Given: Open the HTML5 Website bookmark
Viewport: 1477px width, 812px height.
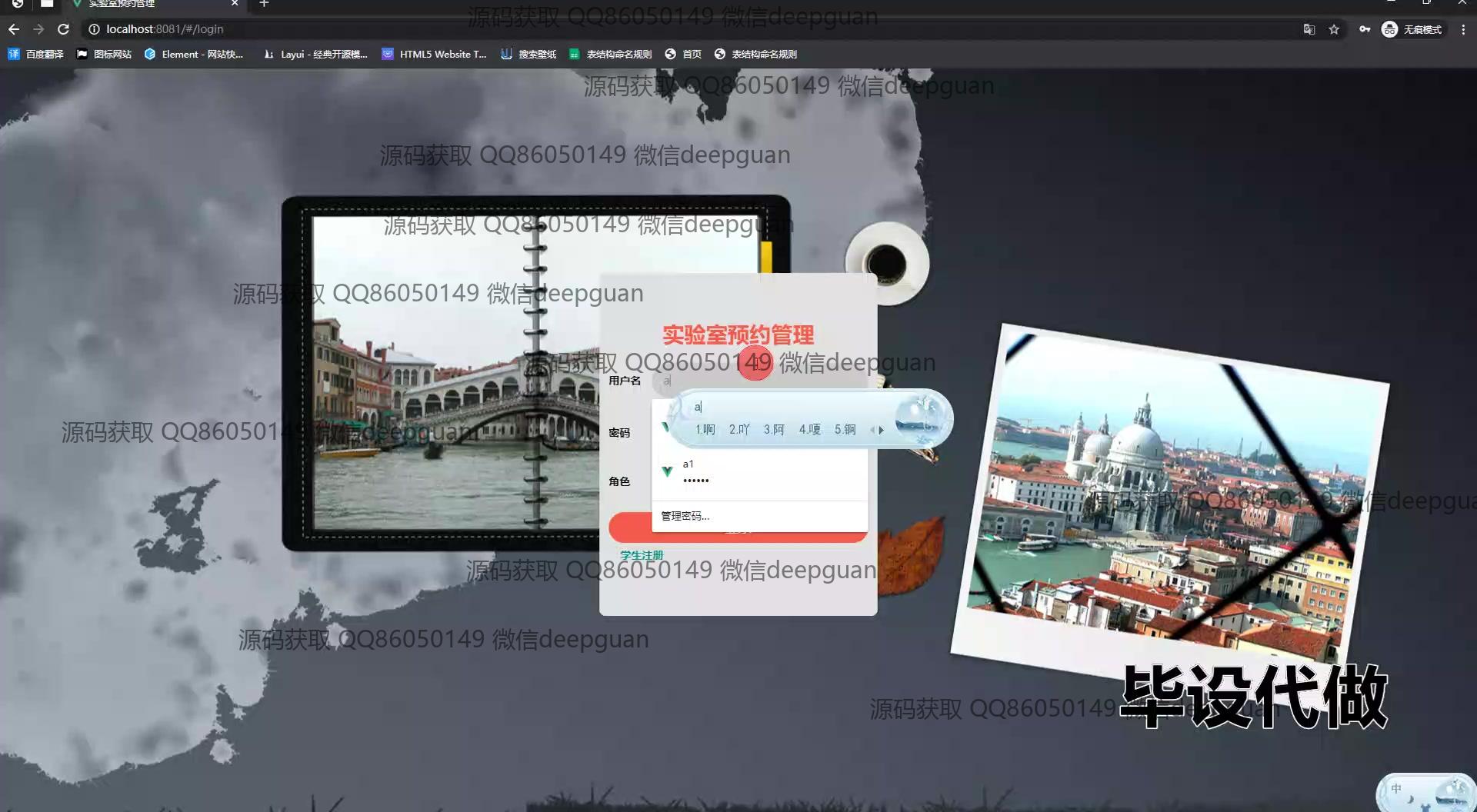Looking at the screenshot, I should [435, 54].
